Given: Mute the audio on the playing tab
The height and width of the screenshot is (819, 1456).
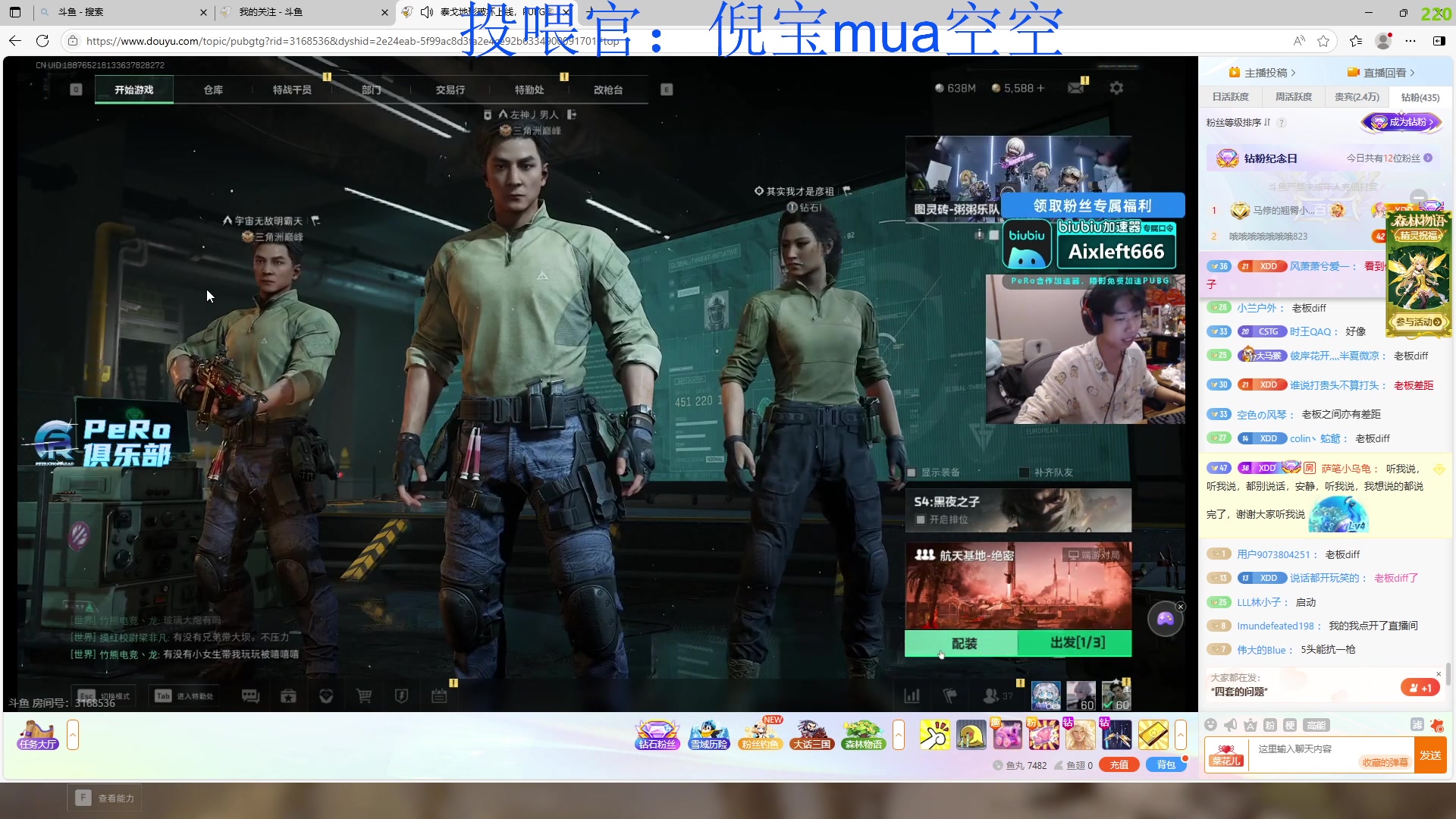Looking at the screenshot, I should point(426,12).
